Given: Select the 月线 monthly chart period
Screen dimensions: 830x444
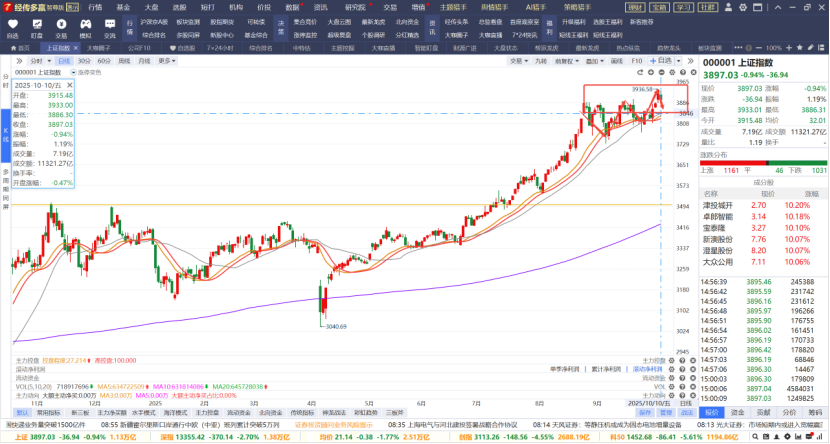Looking at the screenshot, I should click(x=144, y=60).
